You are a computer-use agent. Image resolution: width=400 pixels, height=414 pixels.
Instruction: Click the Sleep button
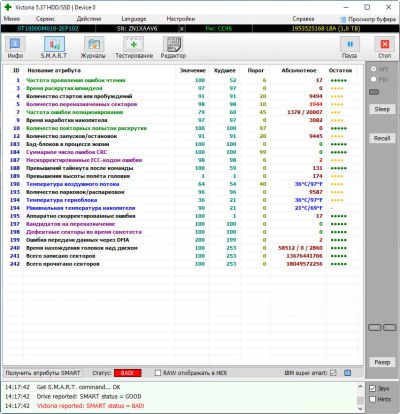pyautogui.click(x=382, y=109)
